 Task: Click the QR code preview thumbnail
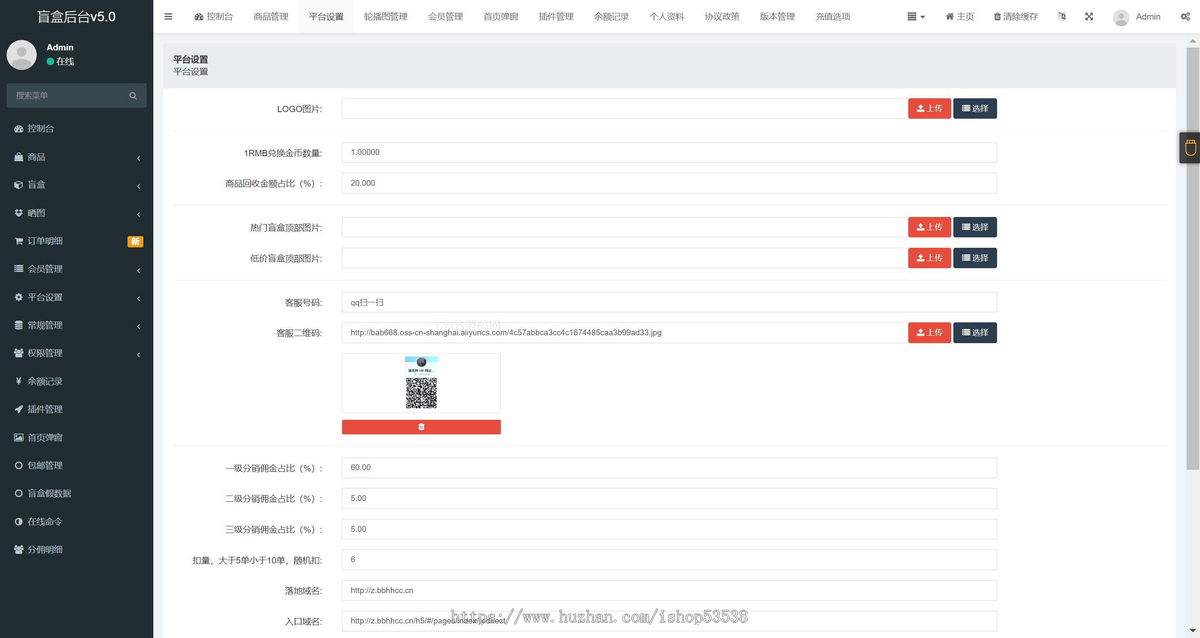click(421, 383)
